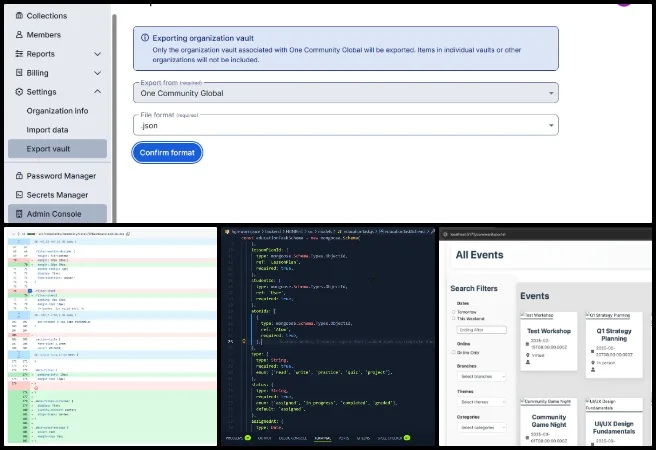Click the Problems count badge

[x=248, y=438]
